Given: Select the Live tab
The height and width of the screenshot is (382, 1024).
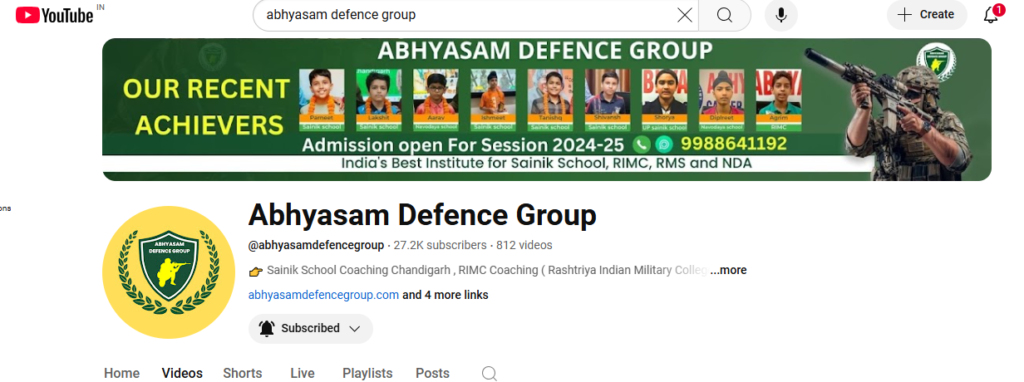Looking at the screenshot, I should [x=302, y=374].
